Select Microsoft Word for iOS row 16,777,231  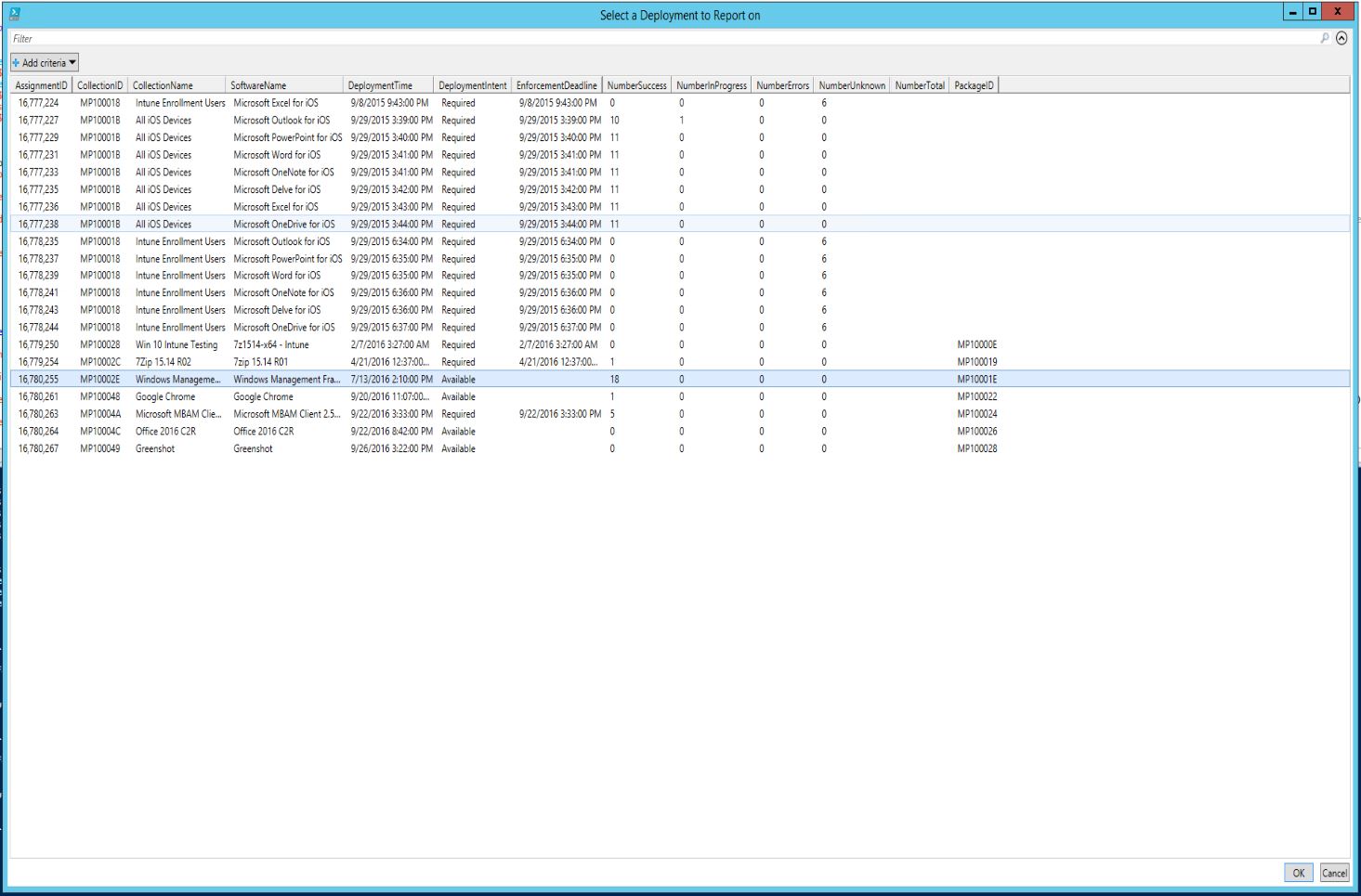(679, 155)
